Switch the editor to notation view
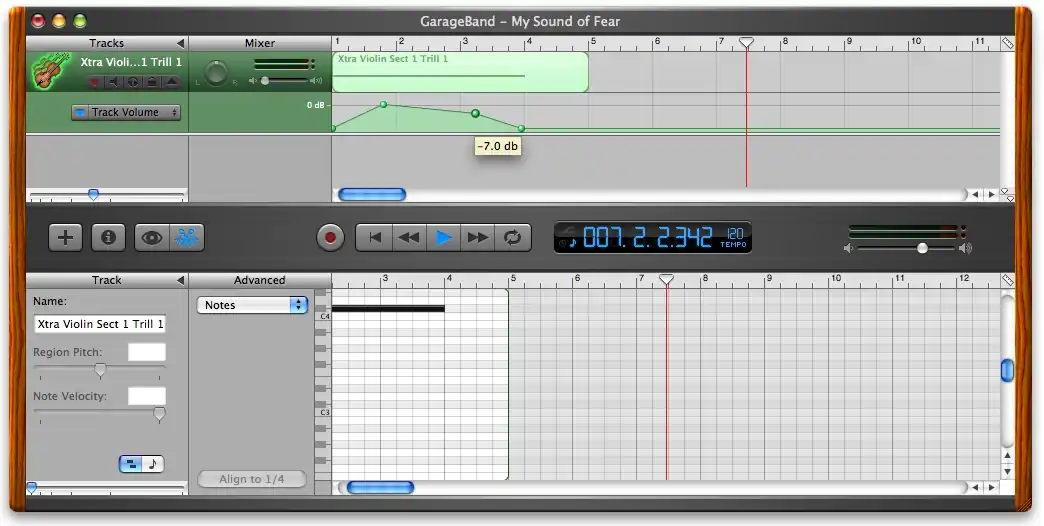1044x526 pixels. pyautogui.click(x=152, y=464)
